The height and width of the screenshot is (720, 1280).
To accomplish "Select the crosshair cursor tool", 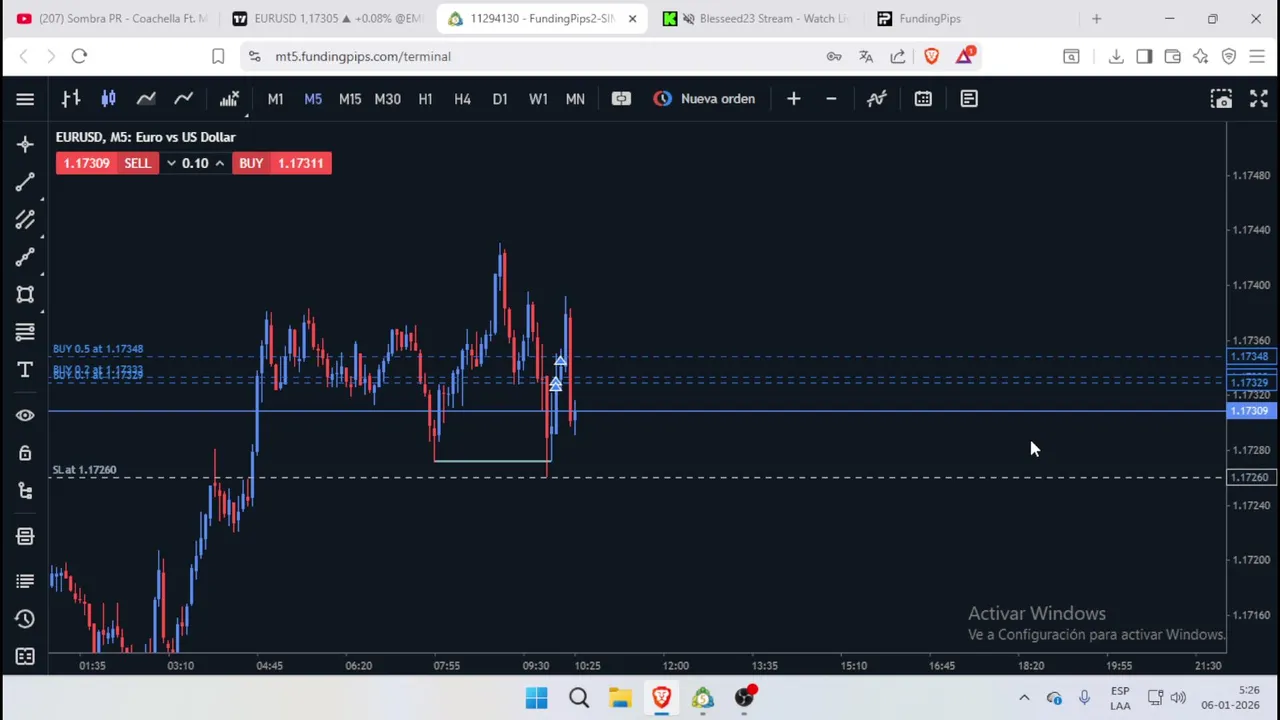I will click(x=25, y=145).
